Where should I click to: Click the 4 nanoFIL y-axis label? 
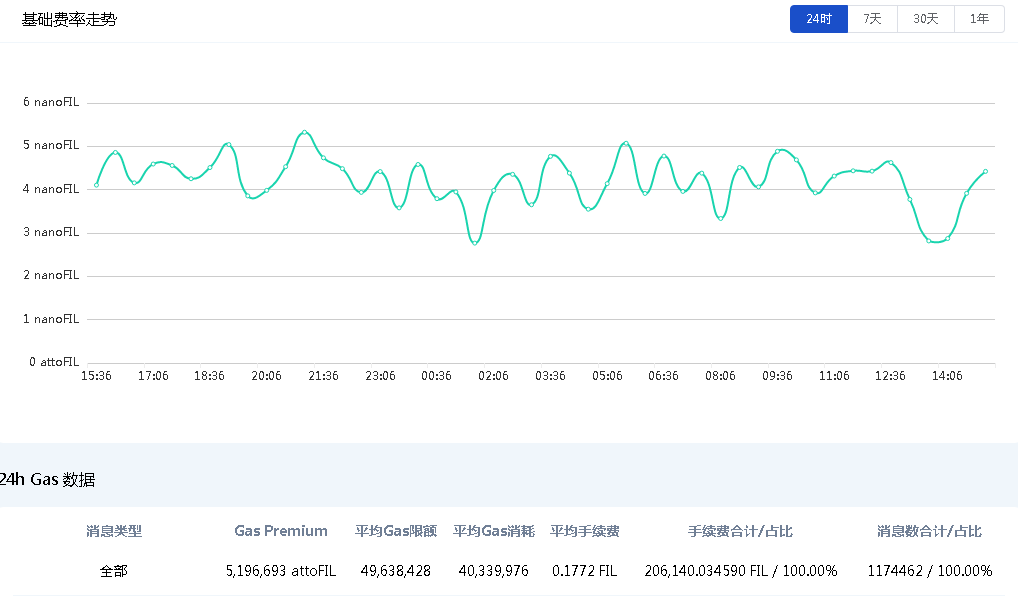51,189
